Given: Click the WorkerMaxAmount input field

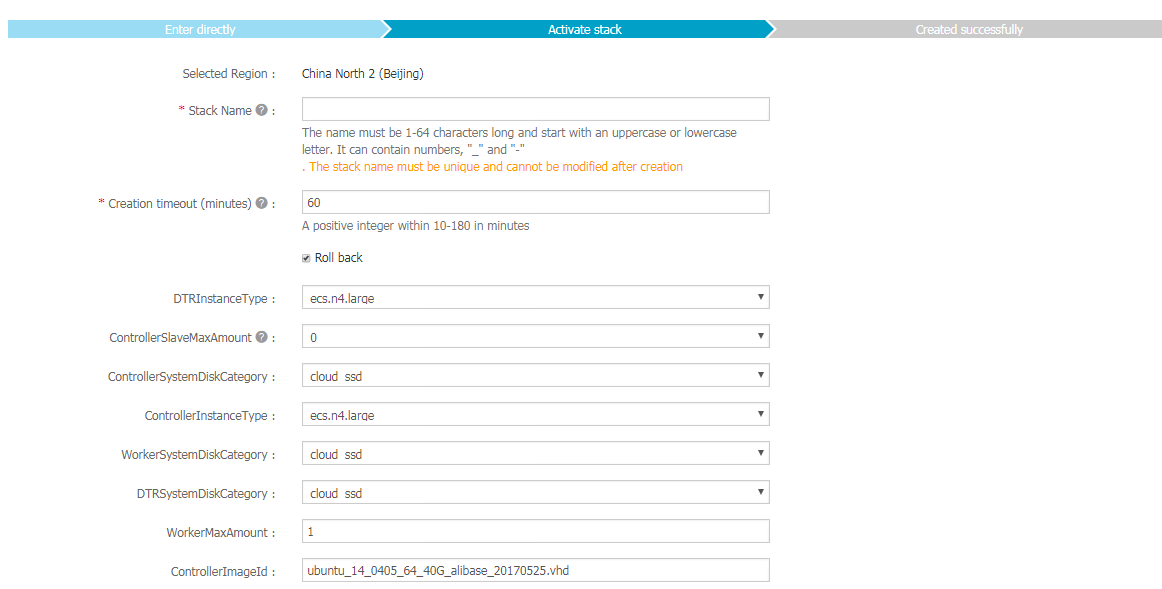Looking at the screenshot, I should click(535, 532).
